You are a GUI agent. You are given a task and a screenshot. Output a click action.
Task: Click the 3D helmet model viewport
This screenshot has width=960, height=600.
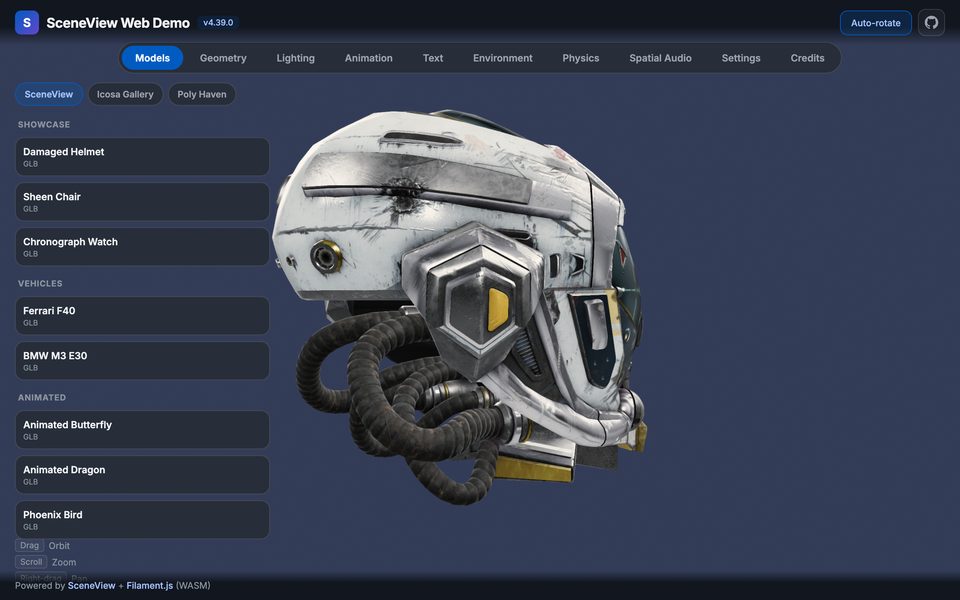459,306
